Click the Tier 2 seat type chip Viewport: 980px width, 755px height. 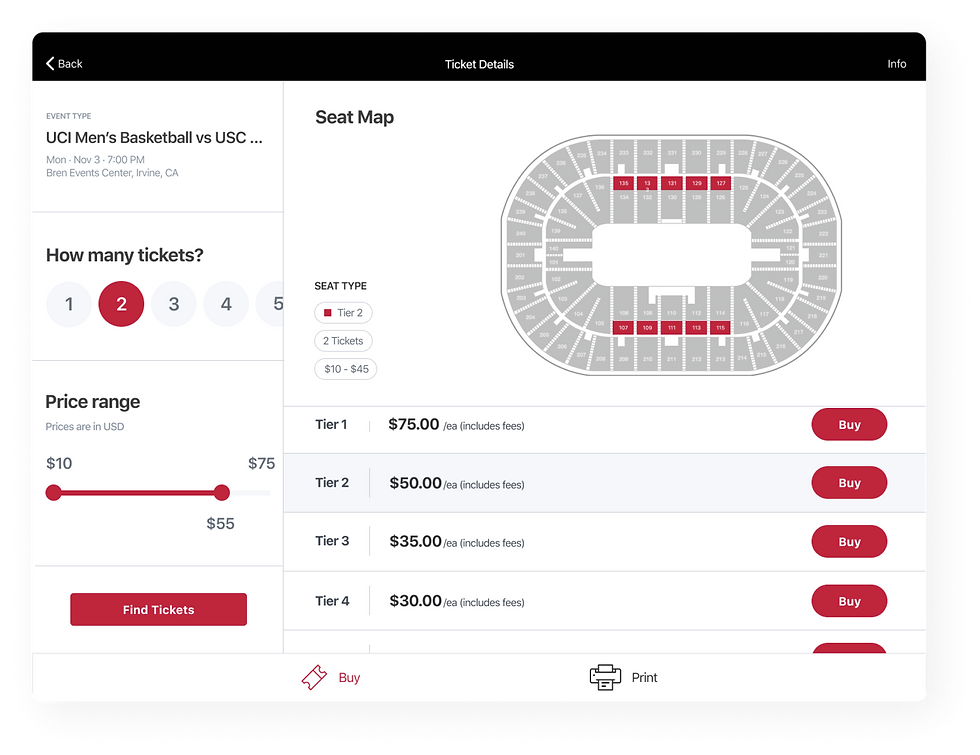point(343,312)
